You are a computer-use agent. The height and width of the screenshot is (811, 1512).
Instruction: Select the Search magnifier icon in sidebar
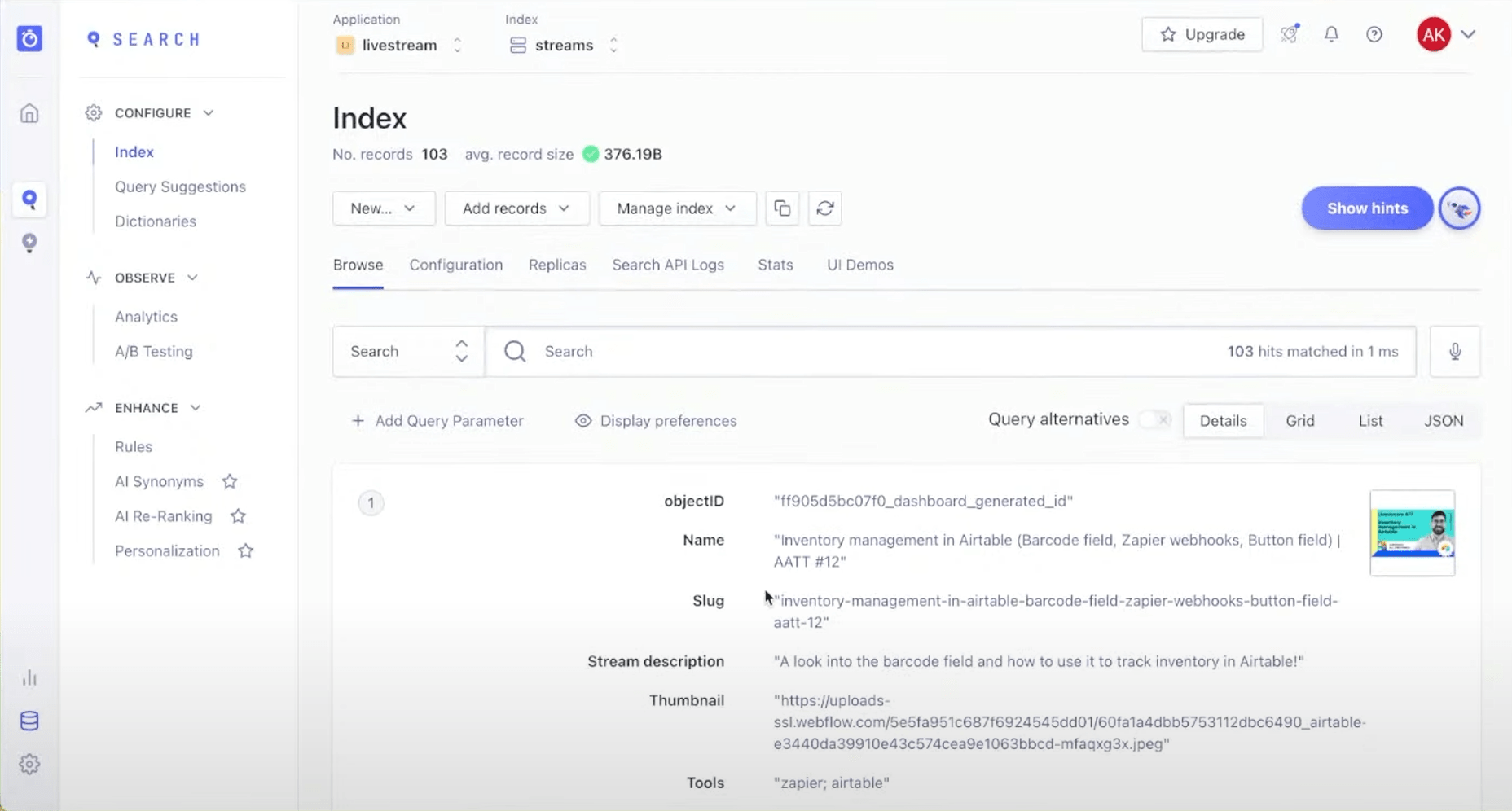pyautogui.click(x=29, y=199)
